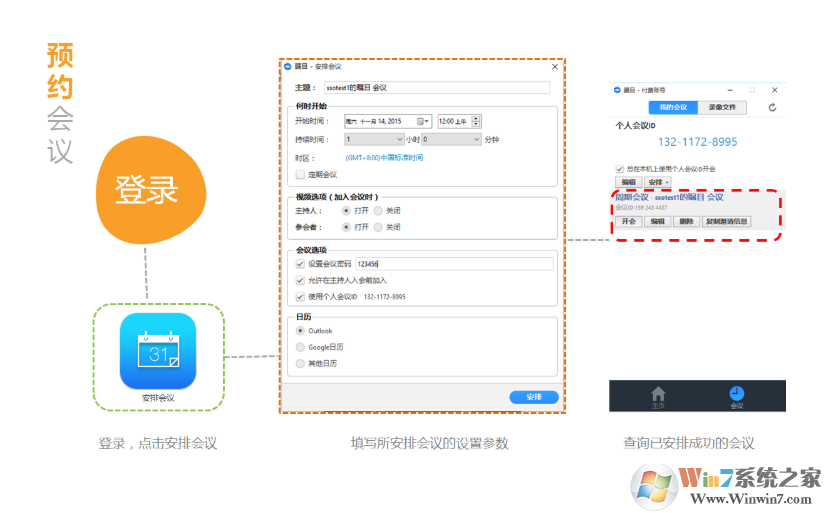Screen dimensions: 828x513
Task: Uncheck the 设置会议密码 checkbox
Action: (300, 264)
